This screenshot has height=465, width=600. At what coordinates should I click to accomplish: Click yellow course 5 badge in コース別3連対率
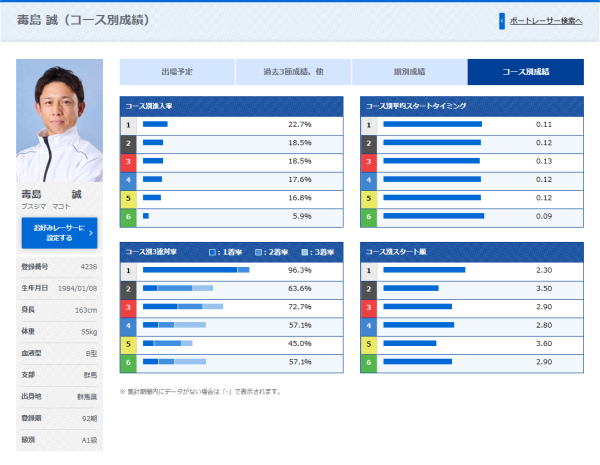tap(129, 344)
